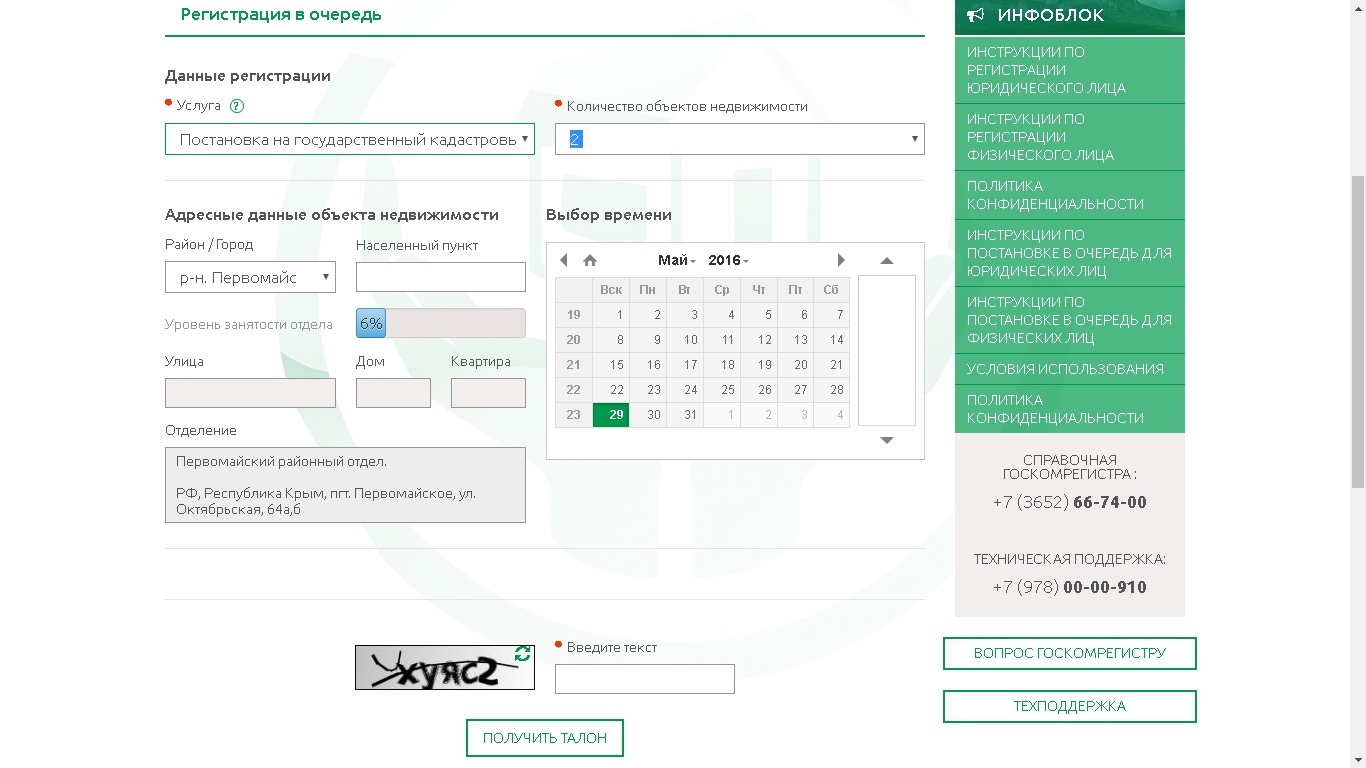1366x768 pixels.
Task: Open the 2016 year selector
Action: 728,260
